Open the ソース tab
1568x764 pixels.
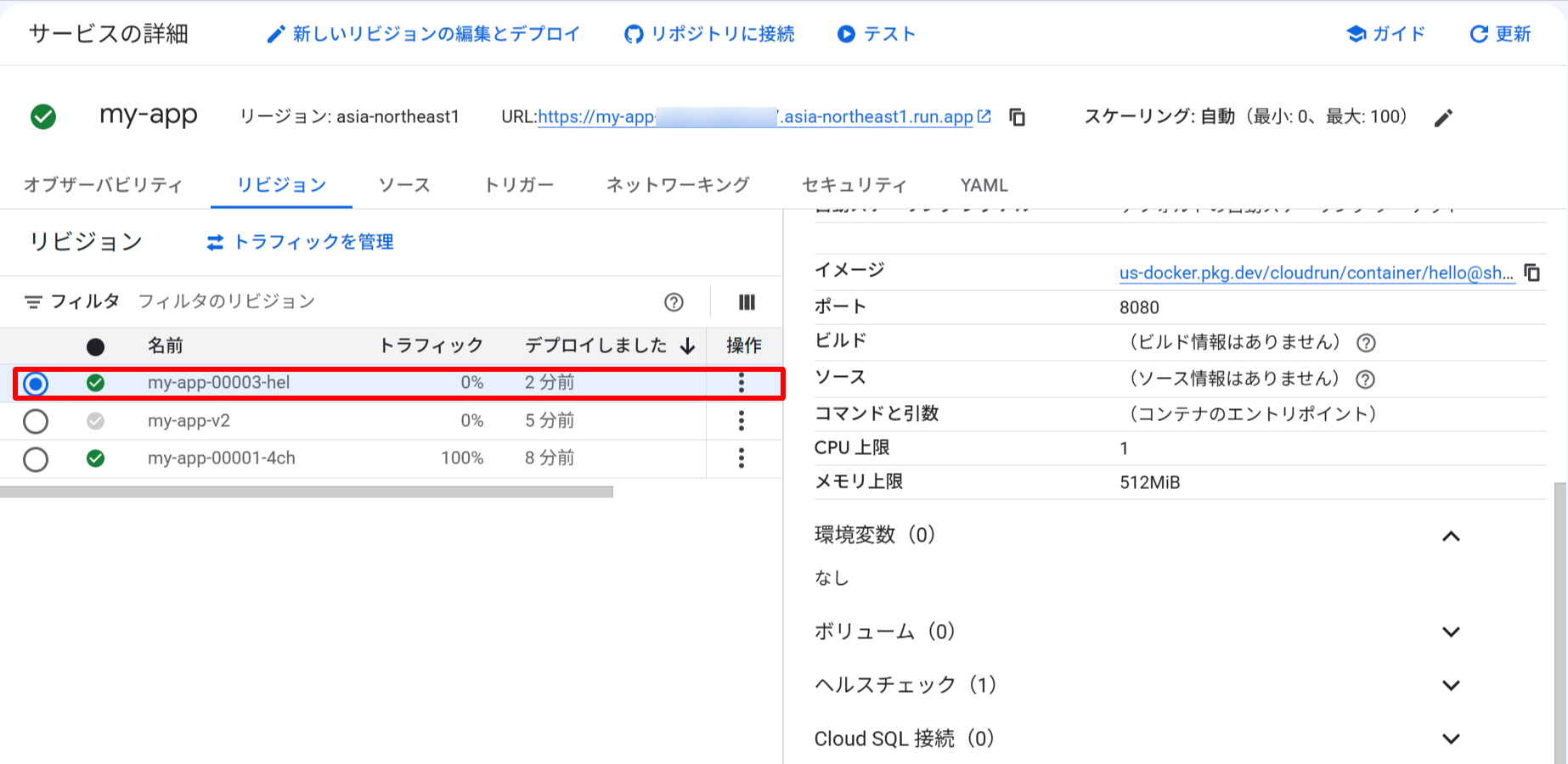404,185
